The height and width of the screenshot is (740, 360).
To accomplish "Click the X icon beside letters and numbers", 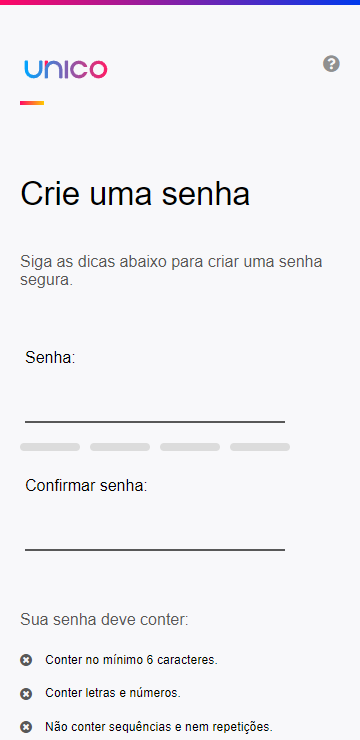I will [26, 693].
